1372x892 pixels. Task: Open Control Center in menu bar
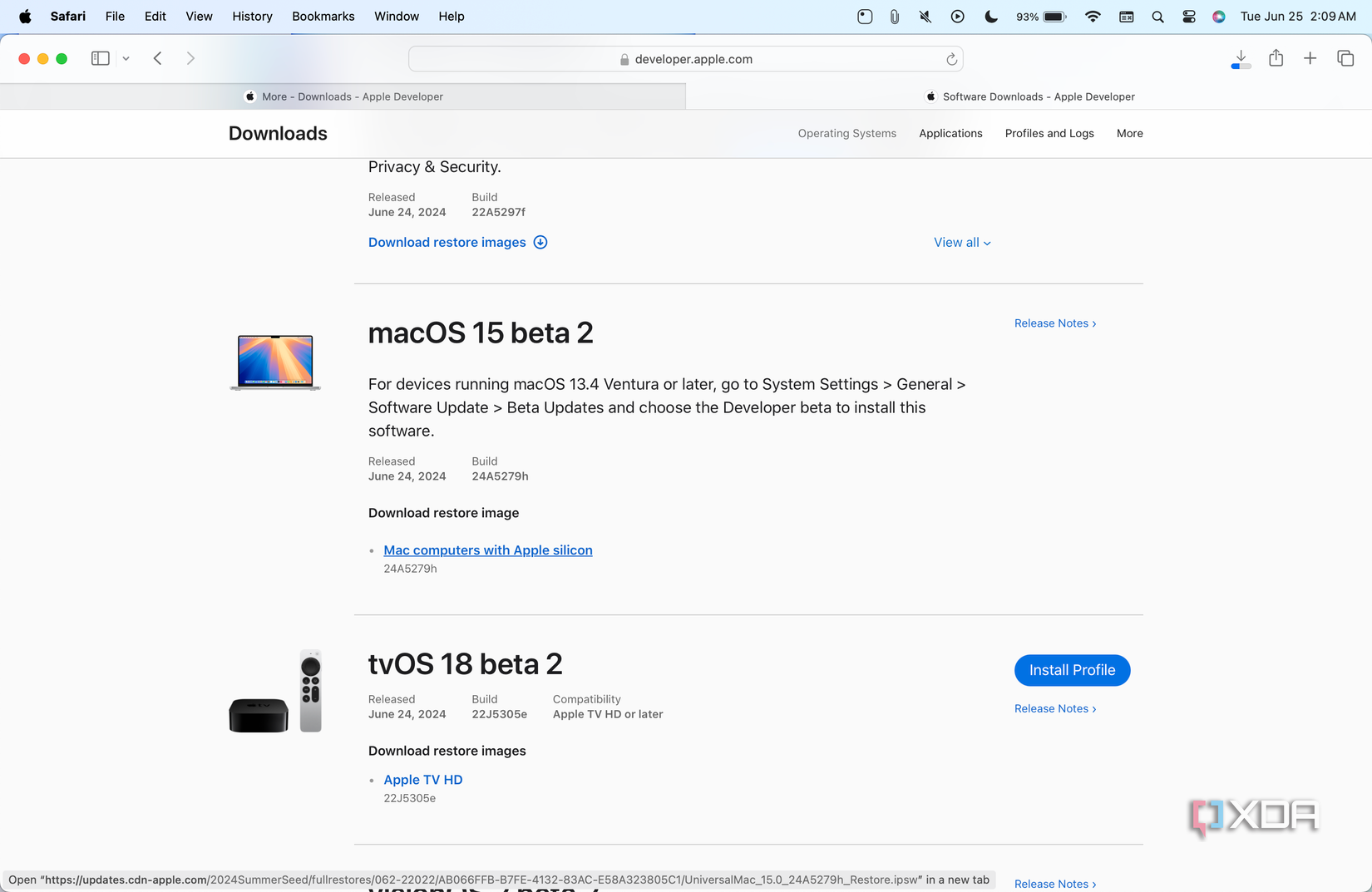1189,17
